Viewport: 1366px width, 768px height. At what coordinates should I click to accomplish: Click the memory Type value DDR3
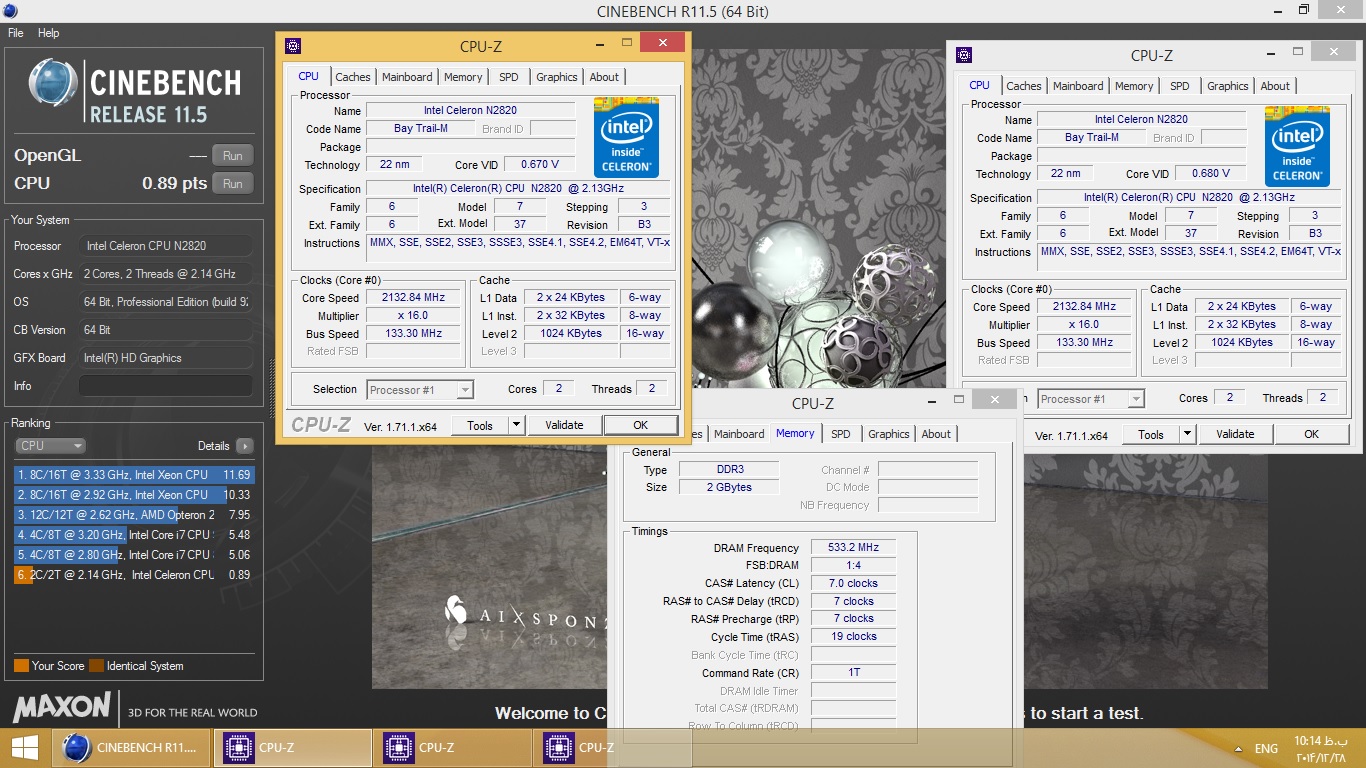pyautogui.click(x=728, y=470)
